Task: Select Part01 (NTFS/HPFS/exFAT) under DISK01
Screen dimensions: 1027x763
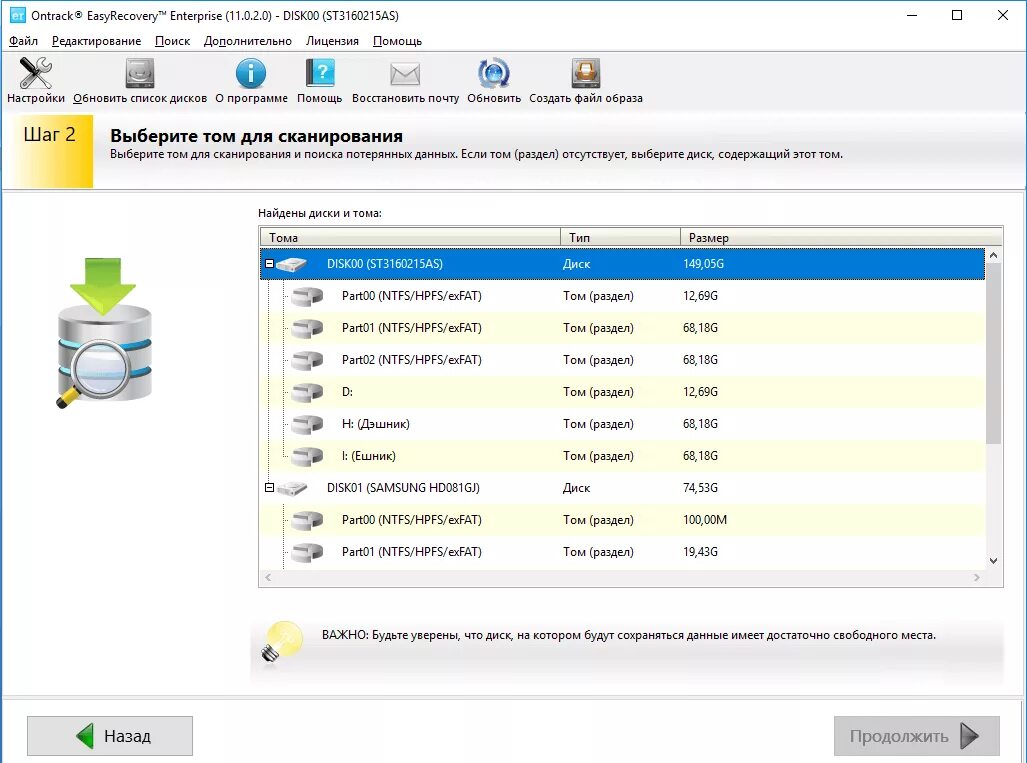Action: coord(411,552)
